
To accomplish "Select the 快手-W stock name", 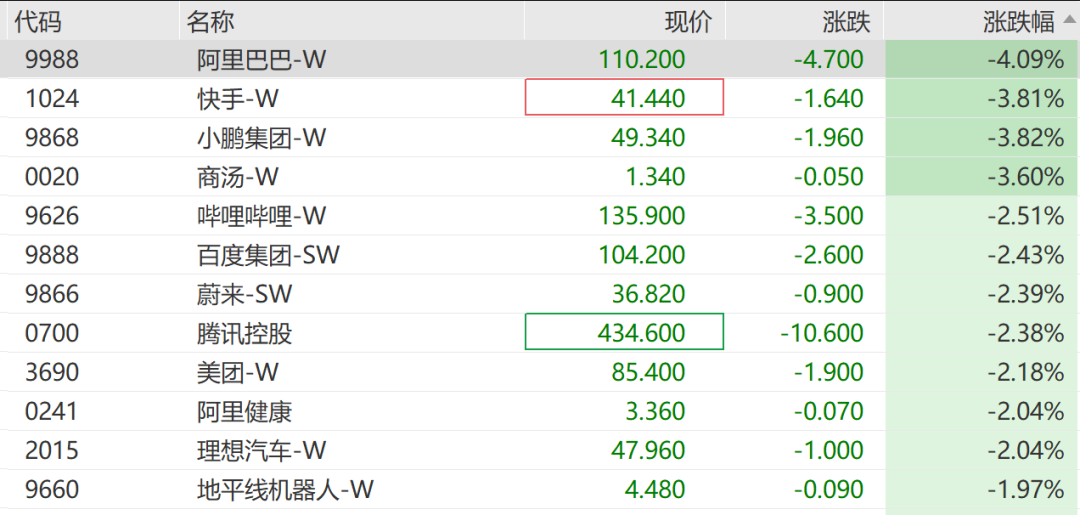I will click(238, 99).
